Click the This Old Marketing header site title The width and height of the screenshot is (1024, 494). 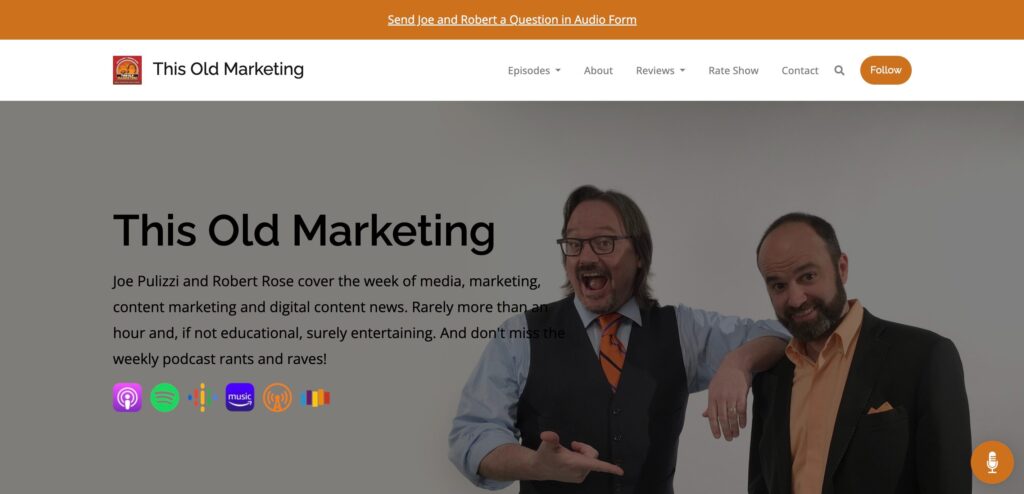coord(229,69)
